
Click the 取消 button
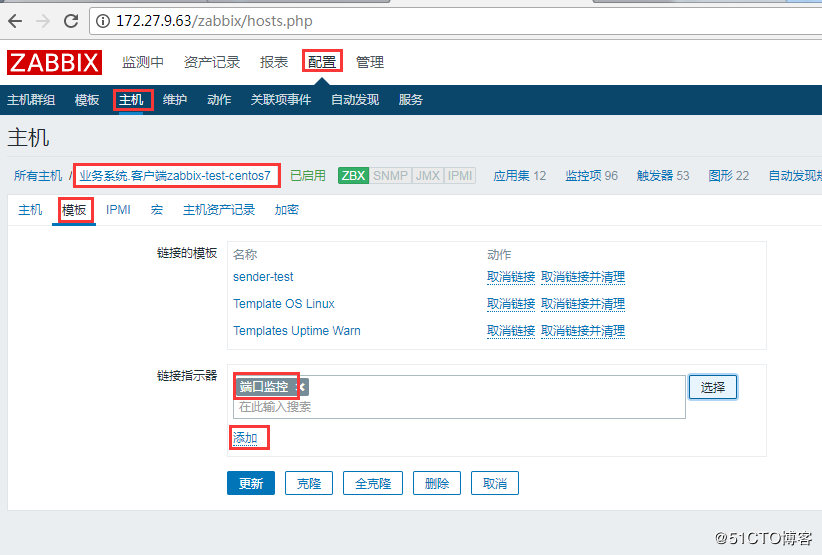point(495,483)
